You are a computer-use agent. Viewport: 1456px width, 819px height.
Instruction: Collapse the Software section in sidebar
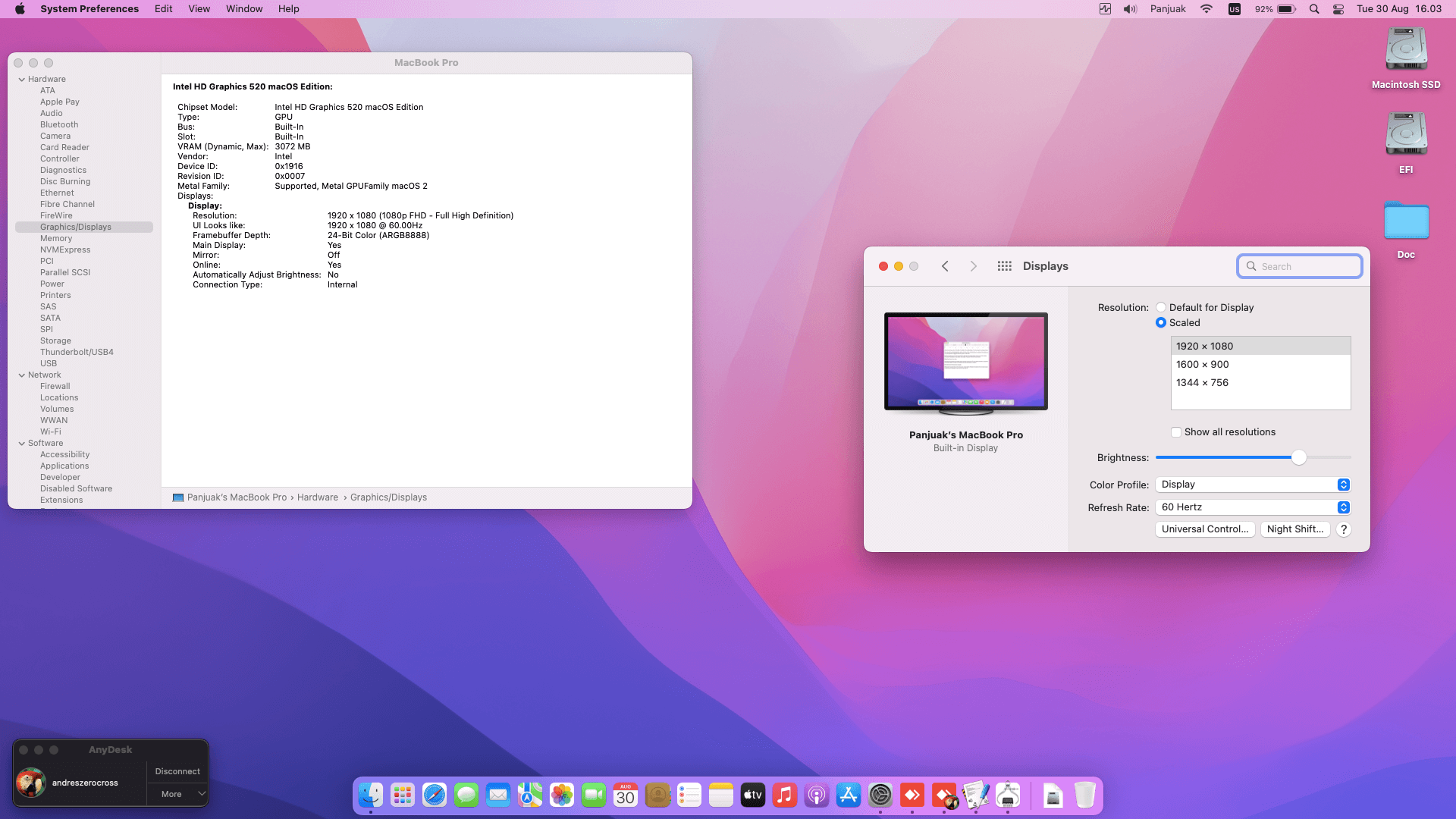22,443
